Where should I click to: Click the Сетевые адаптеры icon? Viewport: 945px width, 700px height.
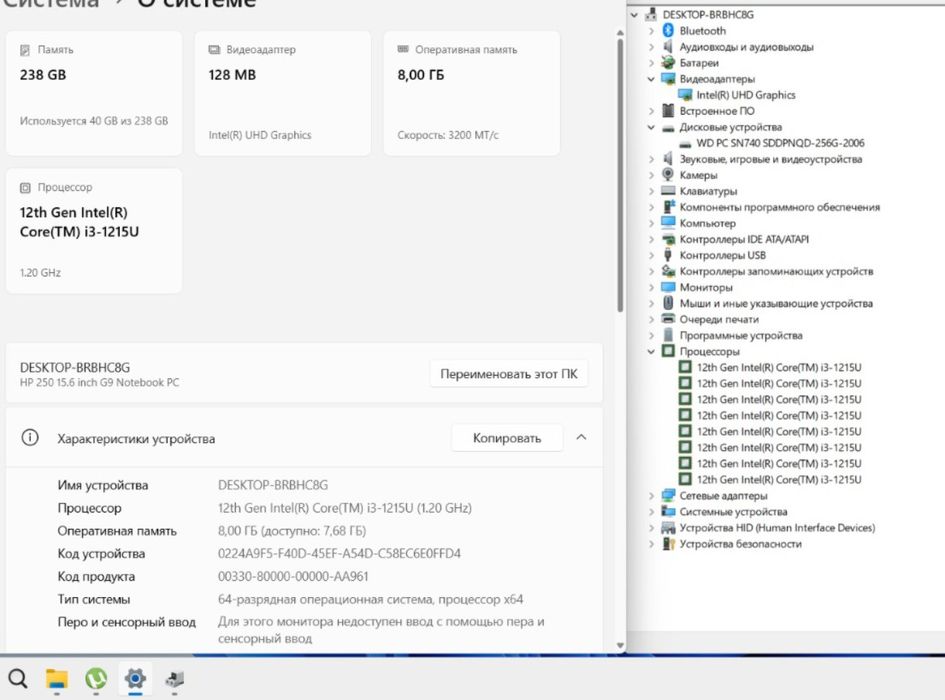coord(668,495)
